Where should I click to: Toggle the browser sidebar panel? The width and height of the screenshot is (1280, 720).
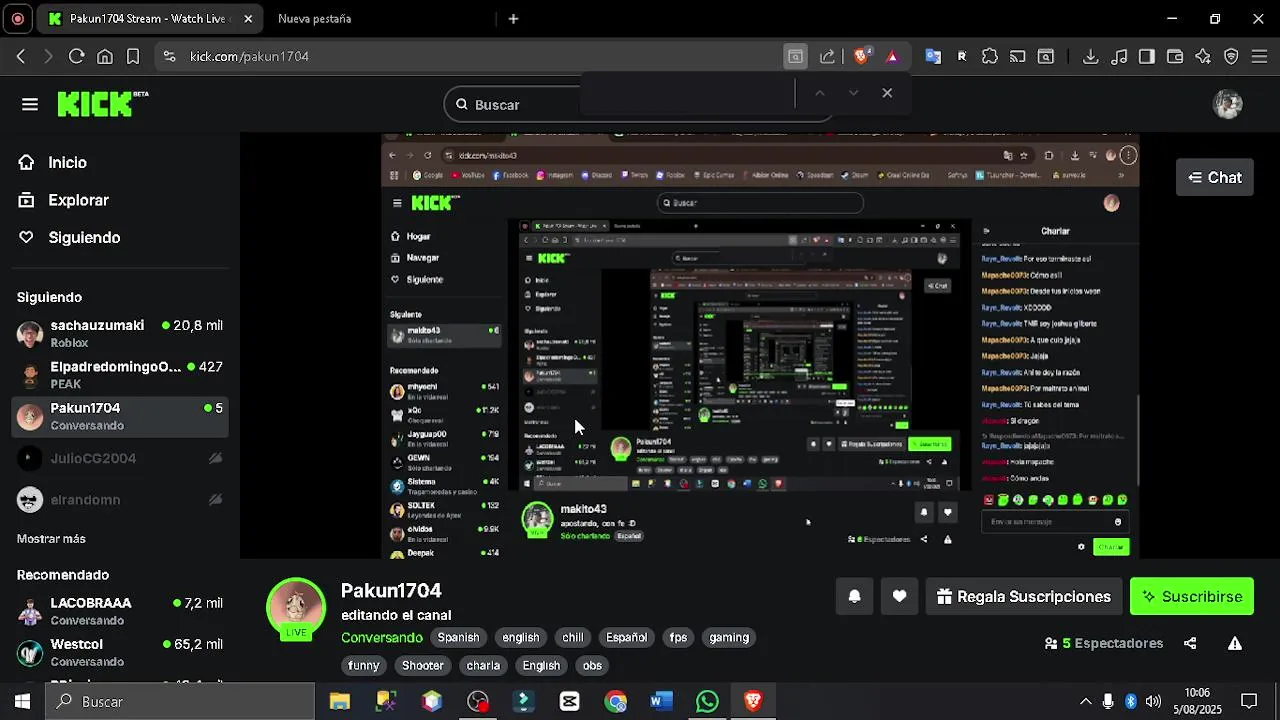click(x=1147, y=57)
